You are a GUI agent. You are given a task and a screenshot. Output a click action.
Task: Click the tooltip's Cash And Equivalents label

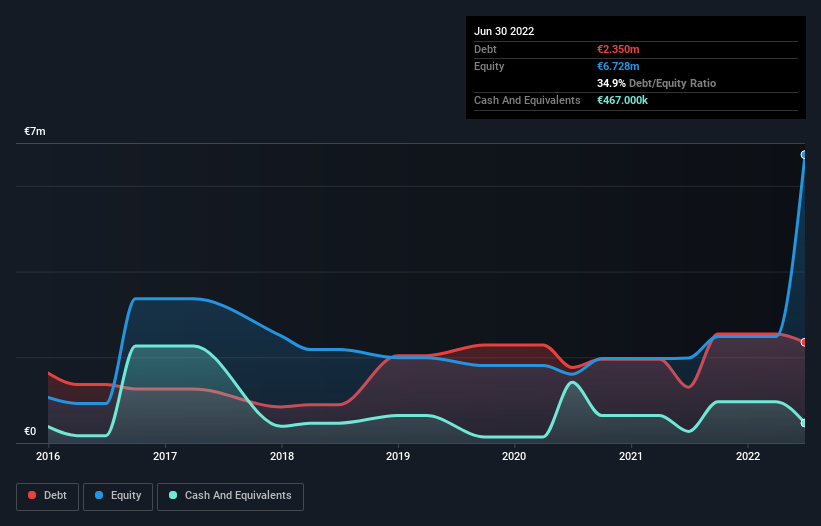527,100
